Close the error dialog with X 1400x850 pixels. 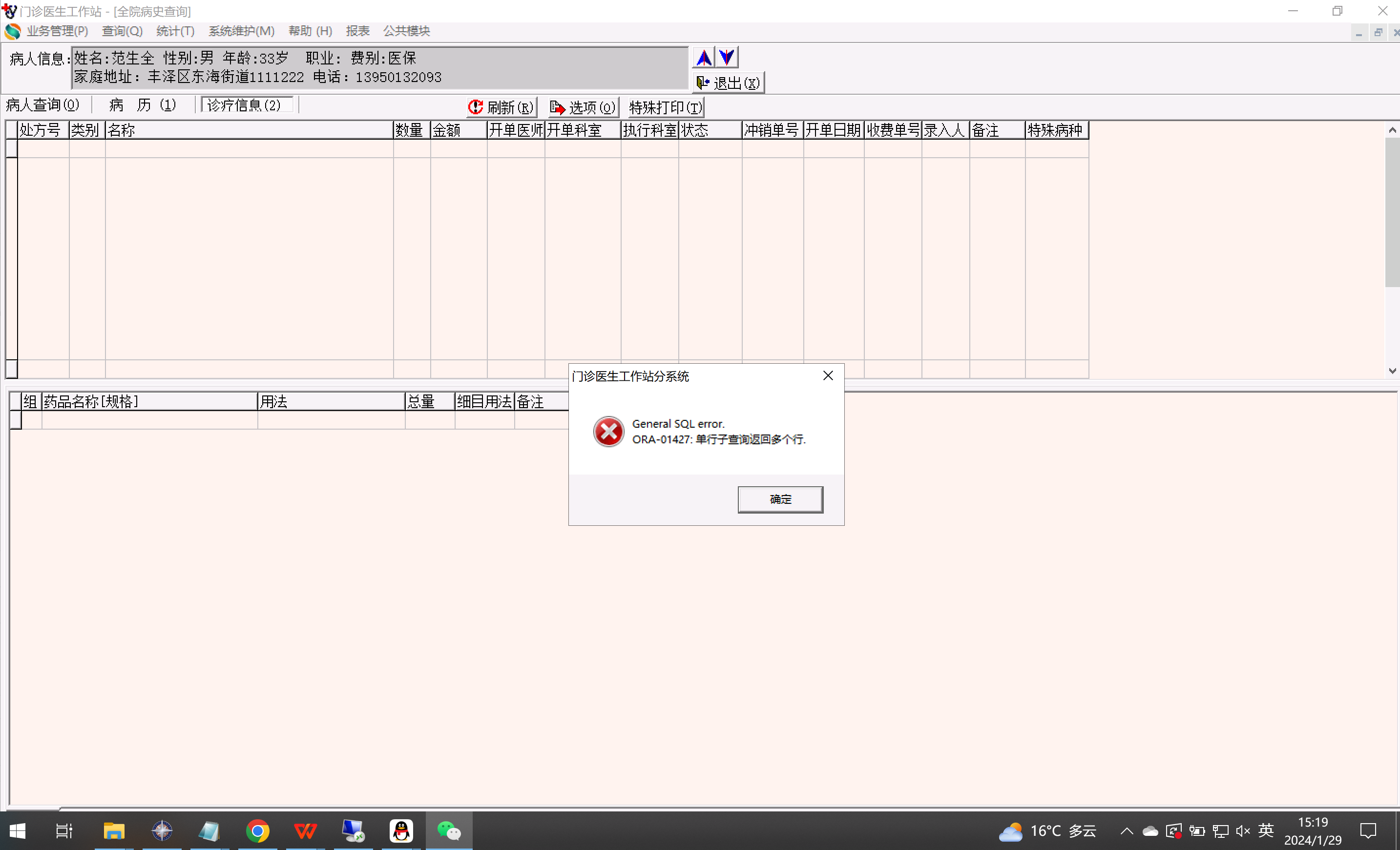click(828, 375)
